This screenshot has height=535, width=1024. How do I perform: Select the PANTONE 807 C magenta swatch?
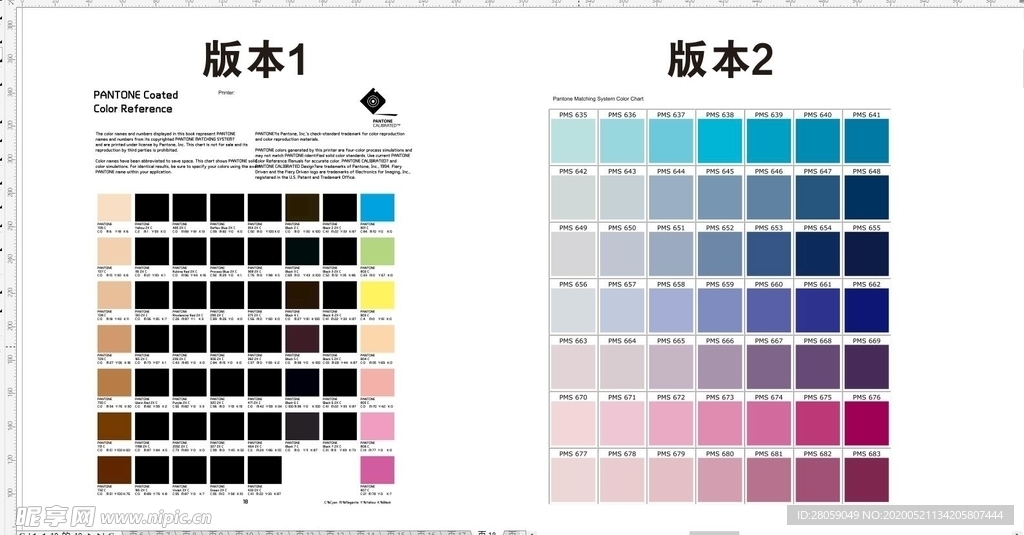pos(377,470)
